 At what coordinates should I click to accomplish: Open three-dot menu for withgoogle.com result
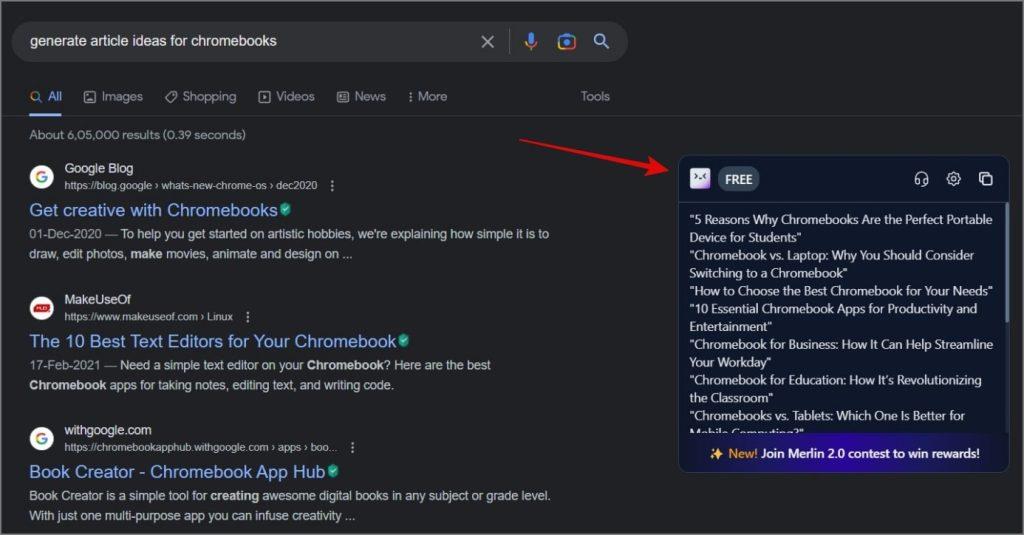(353, 447)
